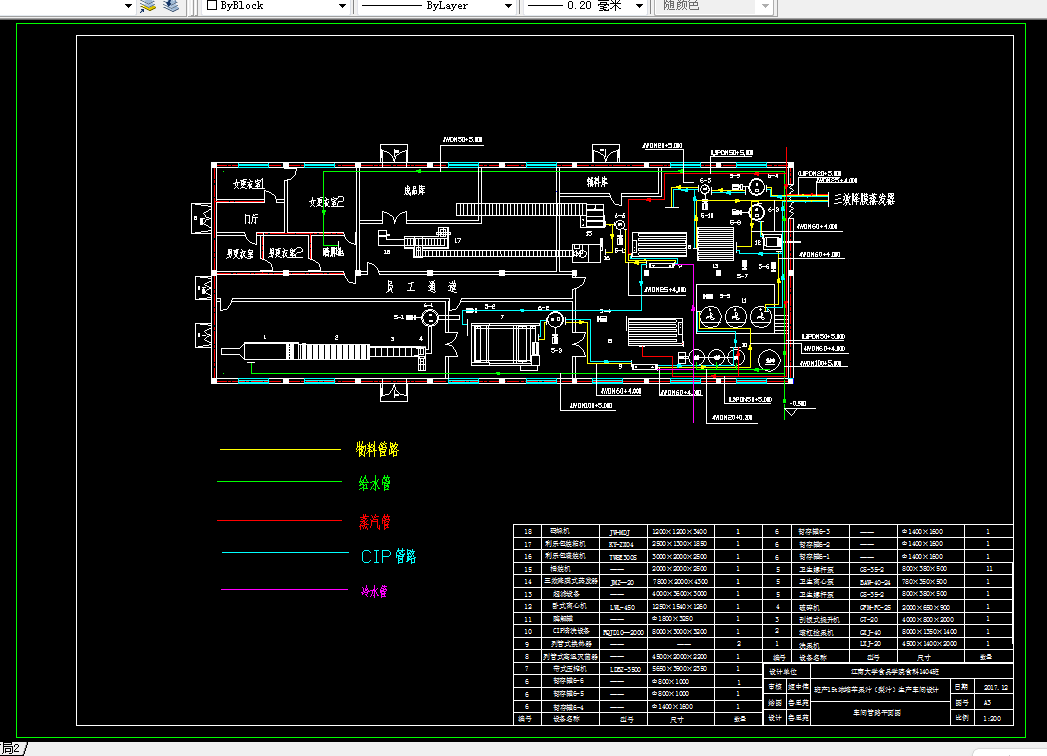
Task: Select the yellow legend line sample
Action: click(x=280, y=449)
